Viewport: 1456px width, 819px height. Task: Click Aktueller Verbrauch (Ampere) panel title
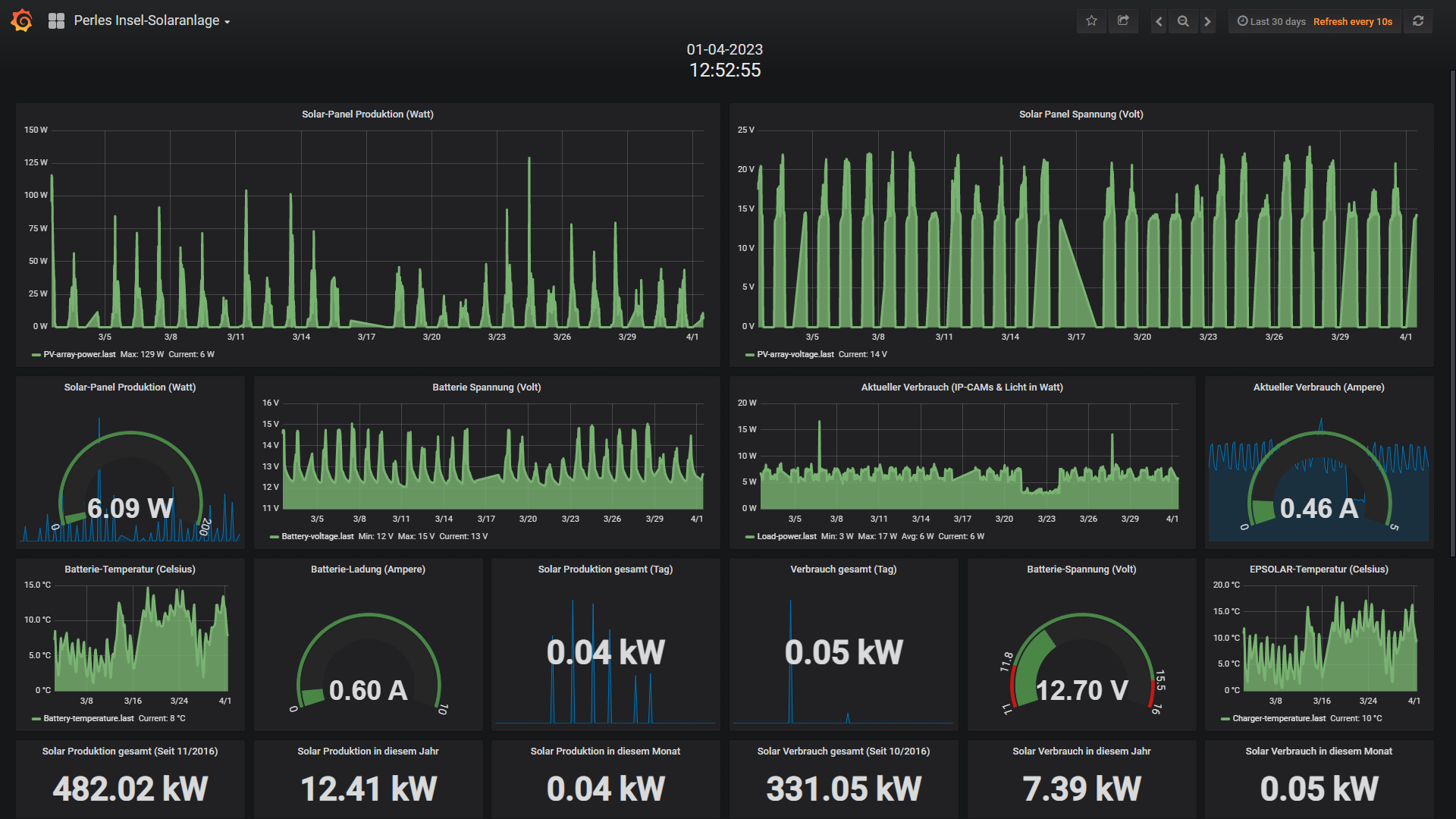click(1318, 387)
